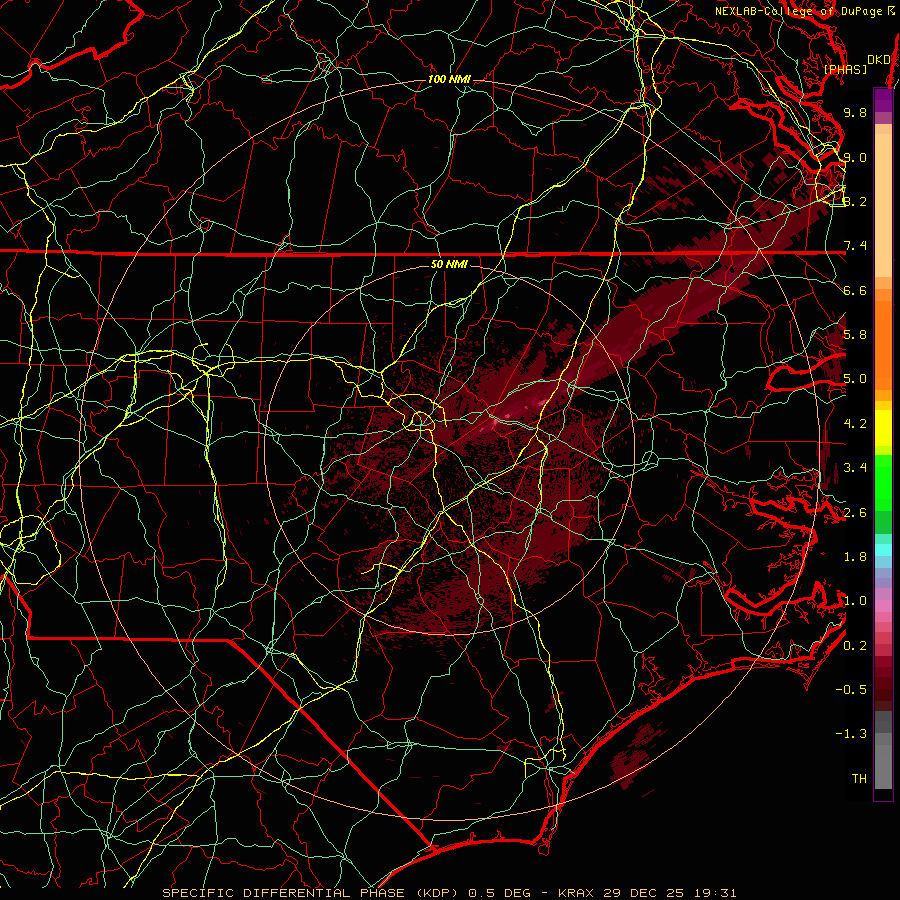Screen dimensions: 900x900
Task: Click the 5.8 value on color scale
Action: coord(855,335)
